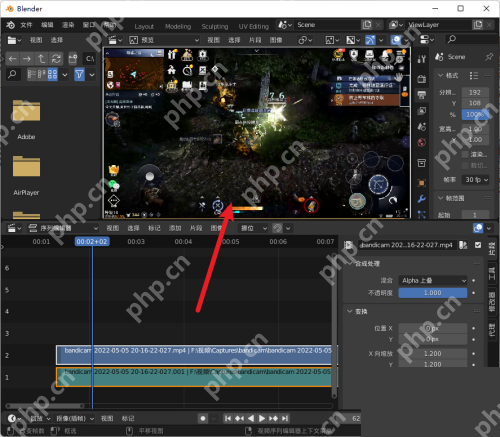The height and width of the screenshot is (437, 500).
Task: Switch to the Sculpting workspace tab
Action: (x=215, y=26)
